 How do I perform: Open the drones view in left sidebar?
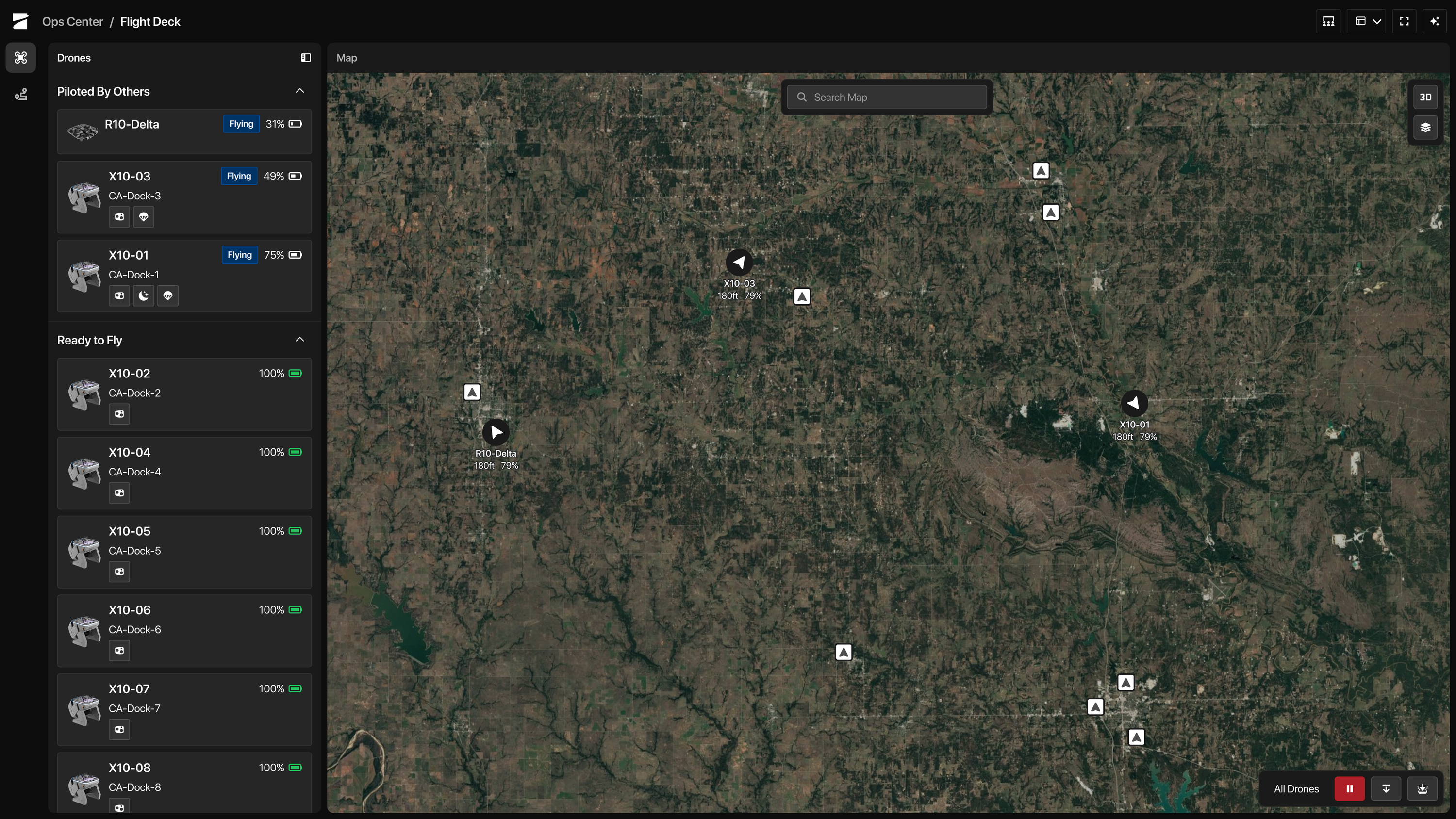coord(21,58)
